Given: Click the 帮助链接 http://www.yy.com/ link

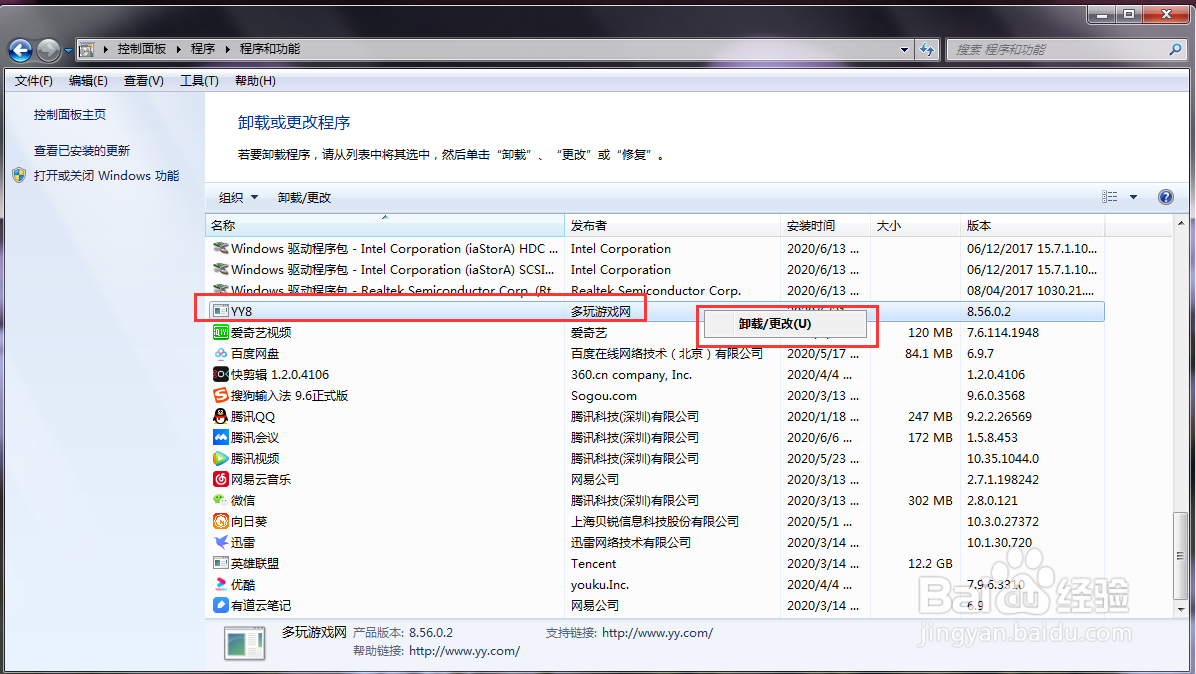Looking at the screenshot, I should click(465, 651).
